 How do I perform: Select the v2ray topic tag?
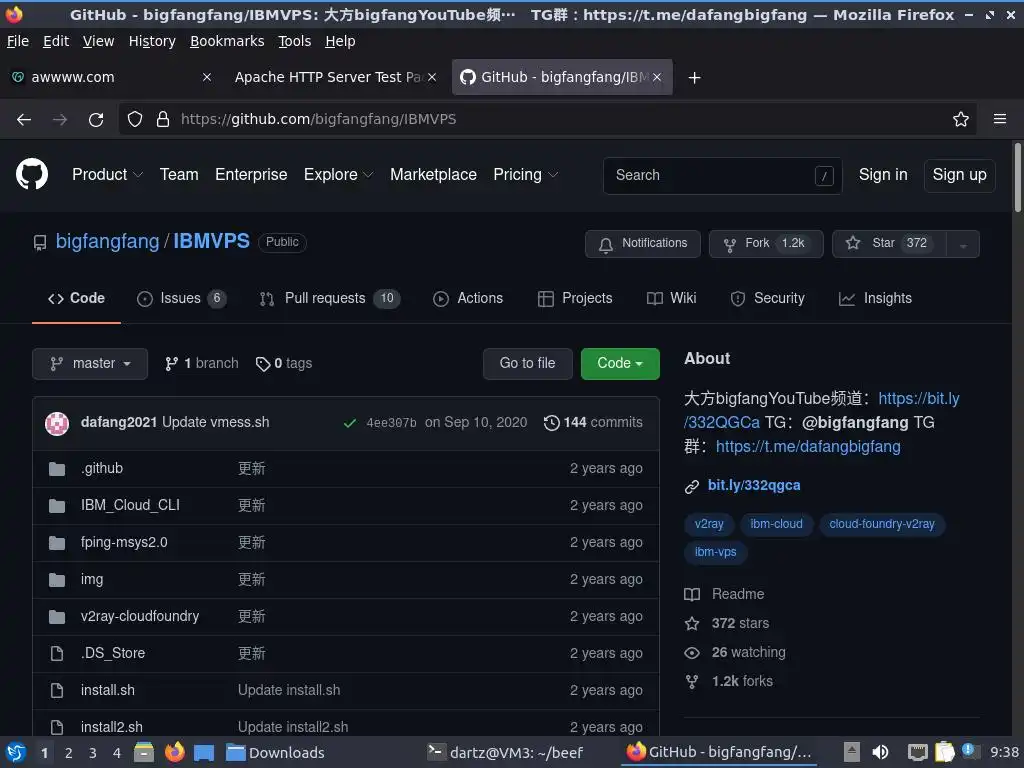pyautogui.click(x=709, y=524)
